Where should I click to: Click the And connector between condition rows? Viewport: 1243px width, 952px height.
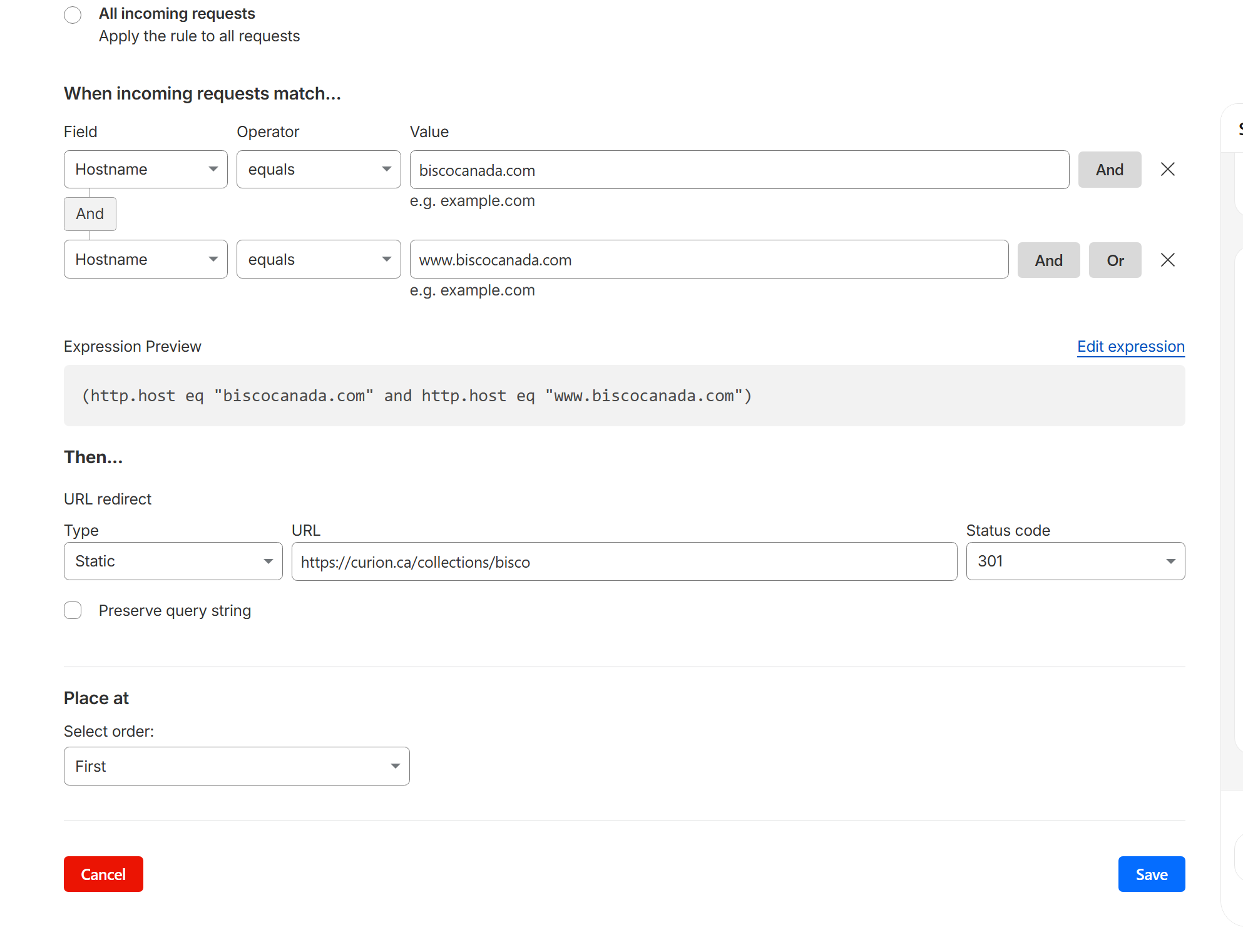(90, 214)
